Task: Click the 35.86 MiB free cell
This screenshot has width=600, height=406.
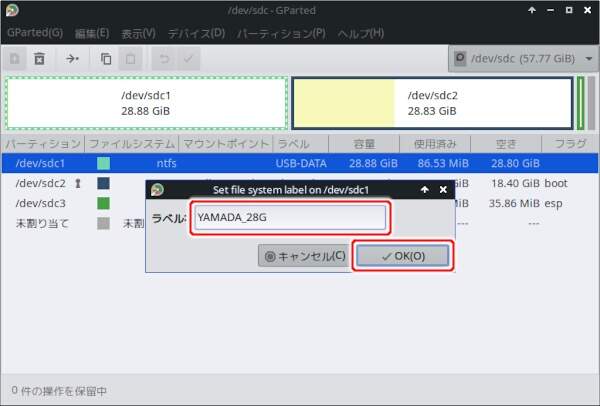Action: (514, 203)
